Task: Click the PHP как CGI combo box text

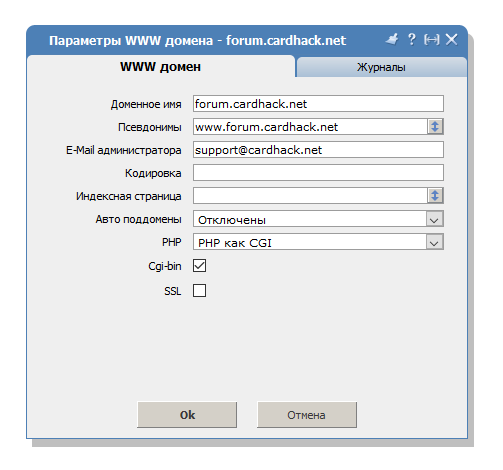Action: 235,243
